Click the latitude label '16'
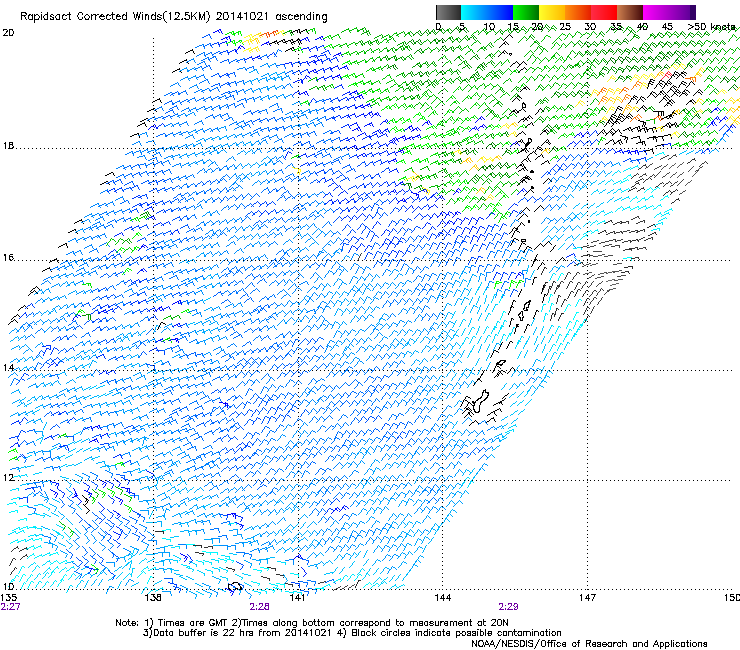Screen dimensions: 740x650 [8, 257]
